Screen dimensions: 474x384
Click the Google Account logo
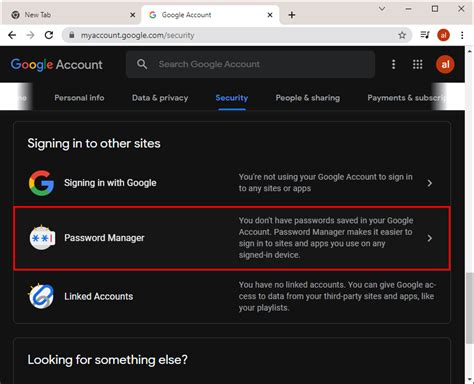point(56,64)
